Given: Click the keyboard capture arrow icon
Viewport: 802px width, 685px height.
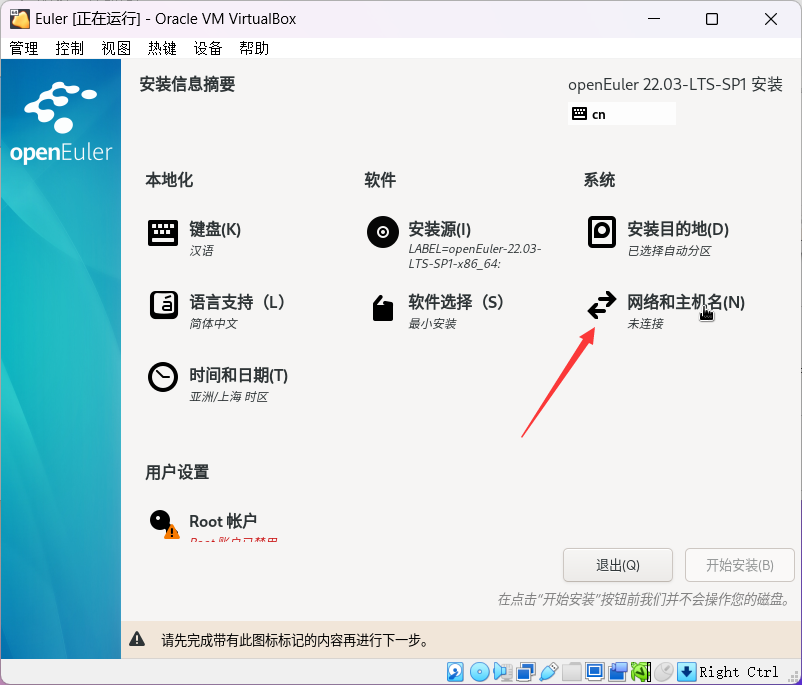Looking at the screenshot, I should click(x=686, y=672).
